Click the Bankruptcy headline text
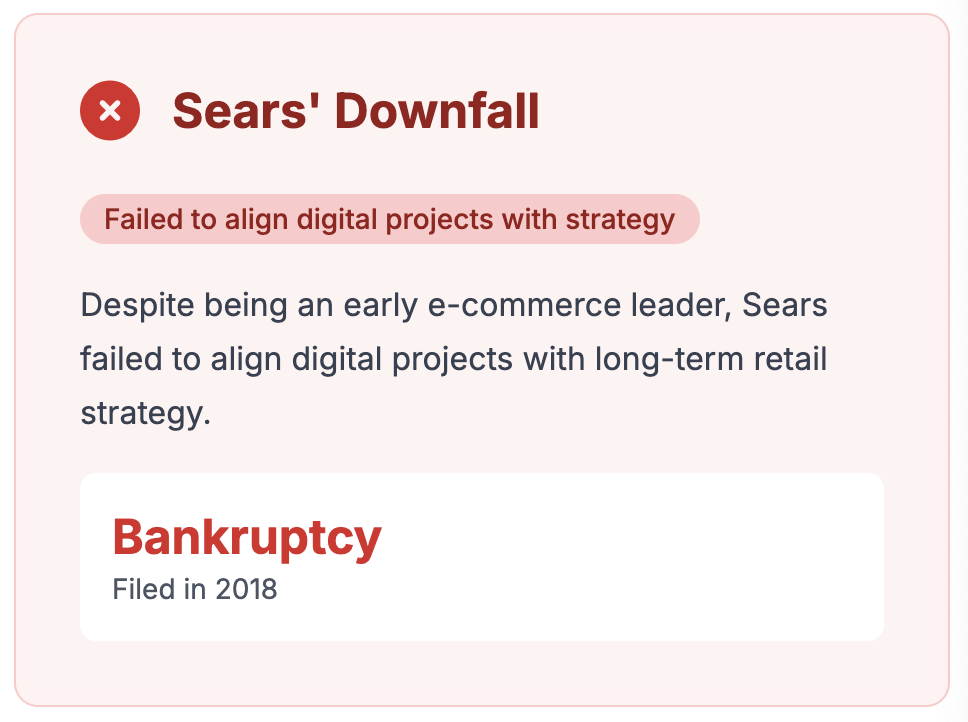 pyautogui.click(x=247, y=537)
